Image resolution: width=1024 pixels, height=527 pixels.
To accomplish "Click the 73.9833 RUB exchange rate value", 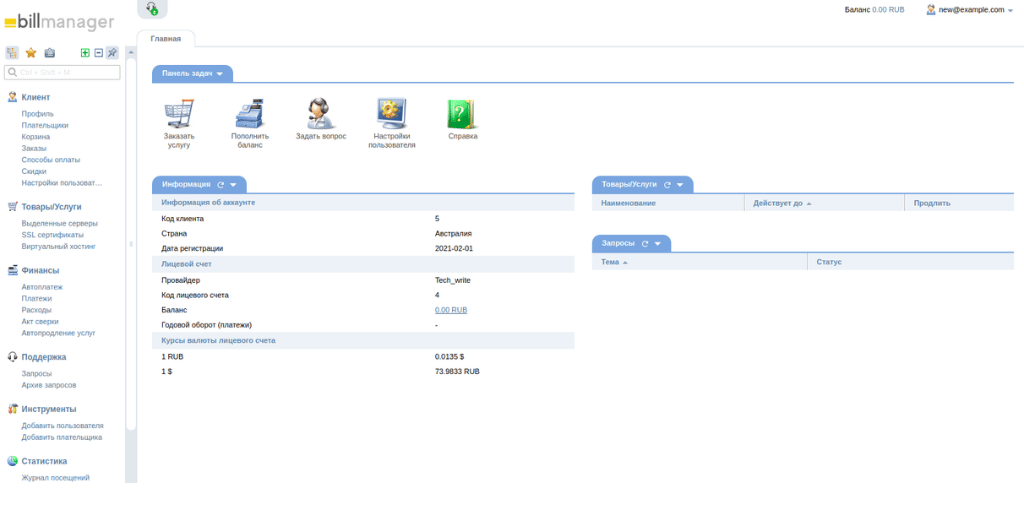I will point(457,372).
